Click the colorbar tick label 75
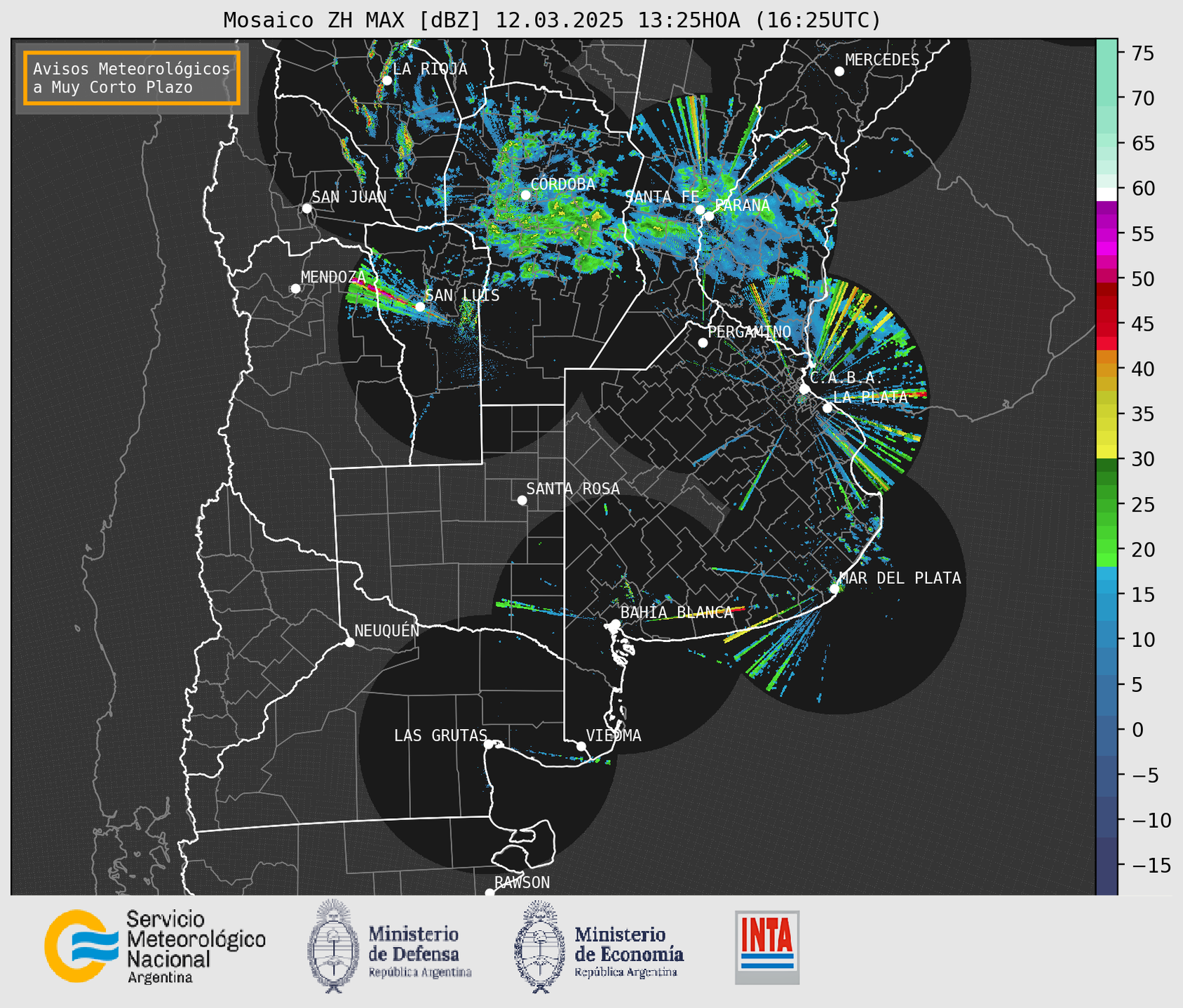Image resolution: width=1183 pixels, height=1008 pixels. (x=1142, y=53)
